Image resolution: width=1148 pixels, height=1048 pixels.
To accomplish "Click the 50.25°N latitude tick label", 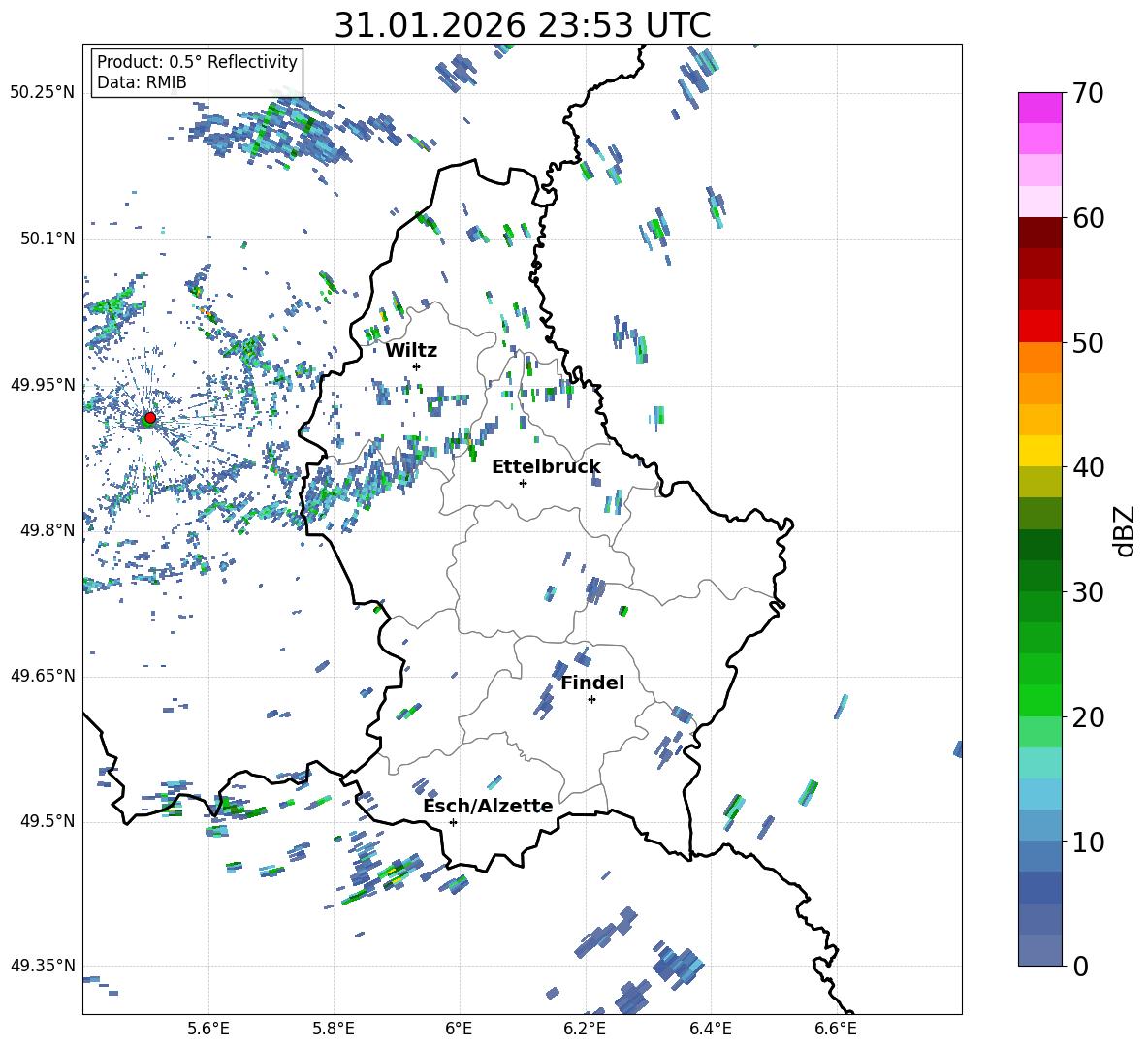I will point(43,92).
